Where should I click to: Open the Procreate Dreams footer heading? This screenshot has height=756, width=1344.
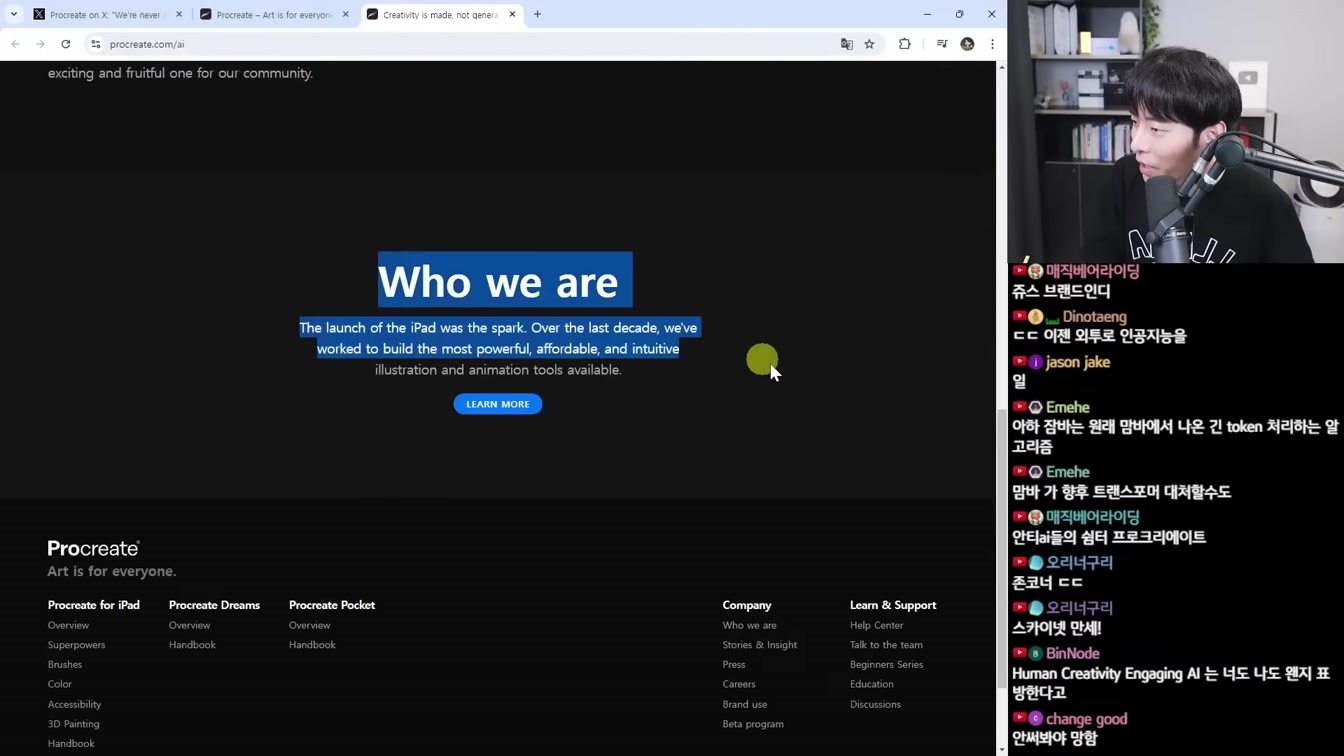coord(214,605)
